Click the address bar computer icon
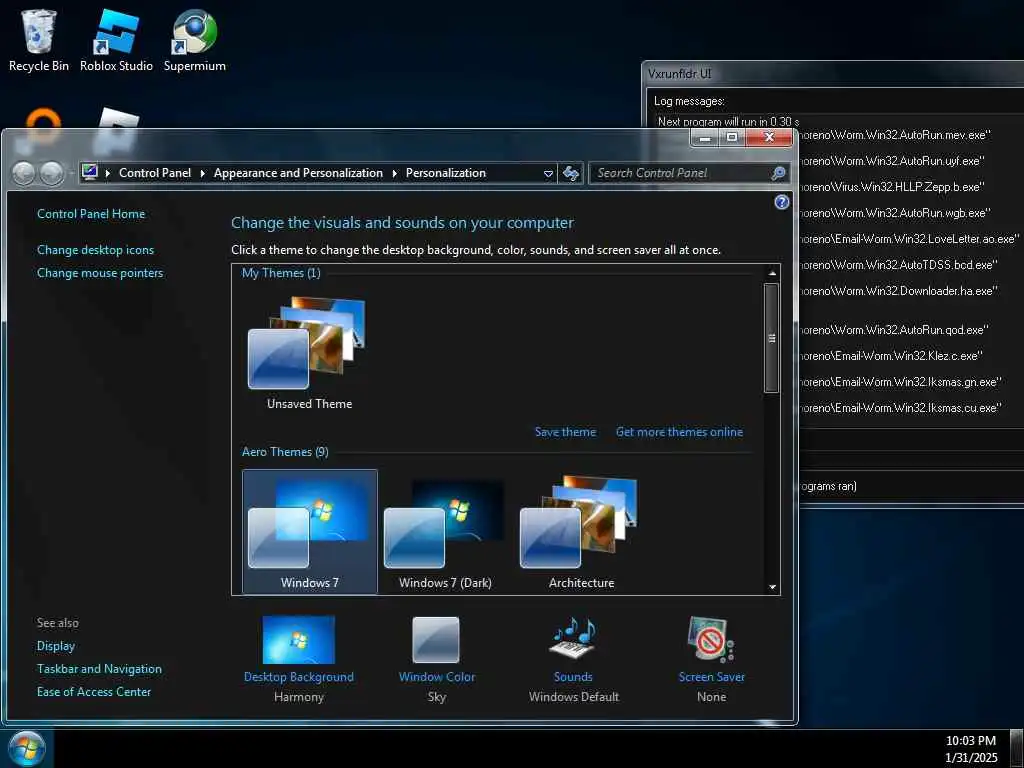Screen dimensions: 1024x768 pos(90,172)
